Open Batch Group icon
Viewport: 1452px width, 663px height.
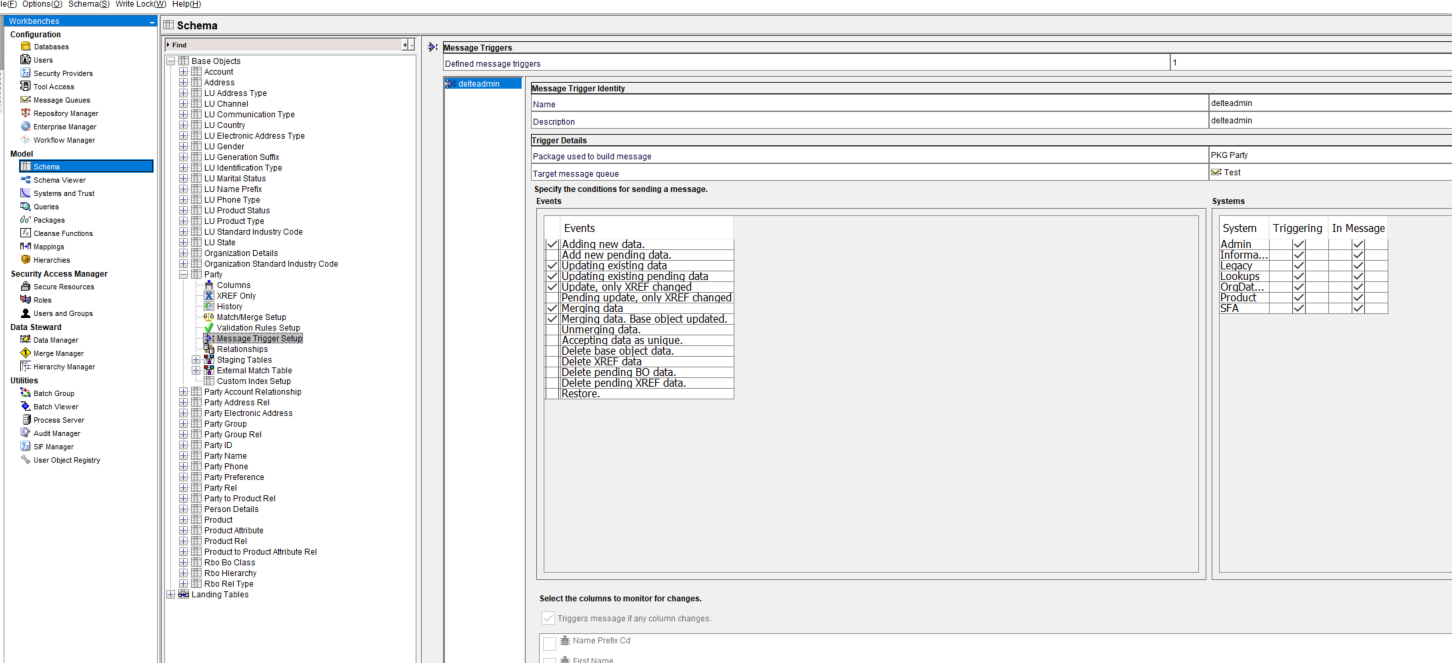pos(25,393)
